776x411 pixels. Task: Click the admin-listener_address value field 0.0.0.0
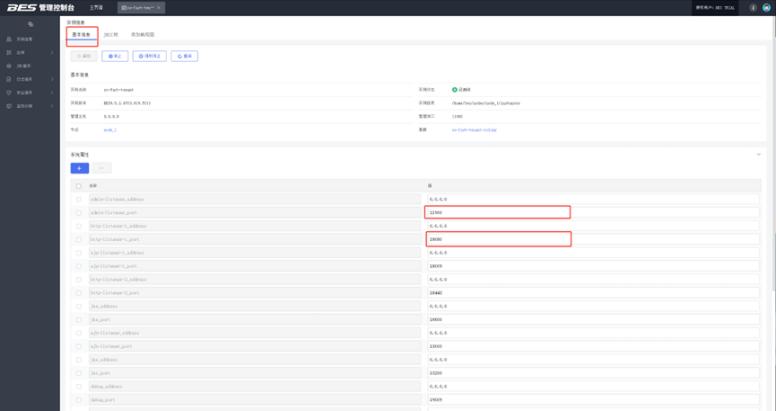pos(593,200)
